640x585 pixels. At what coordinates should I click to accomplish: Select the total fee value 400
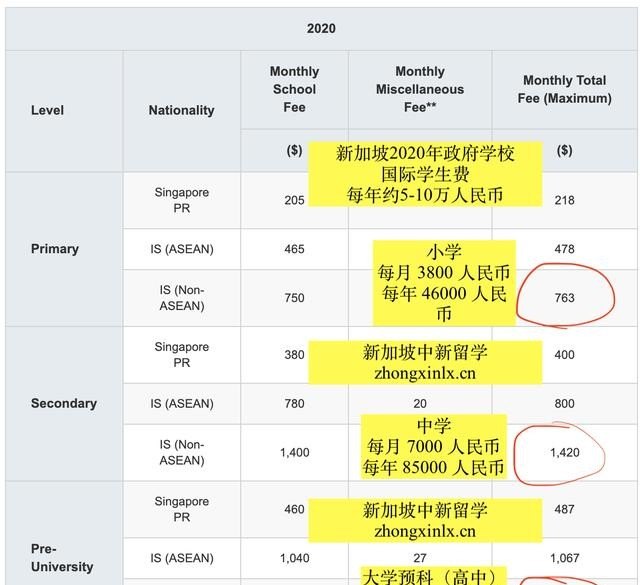[x=564, y=354]
